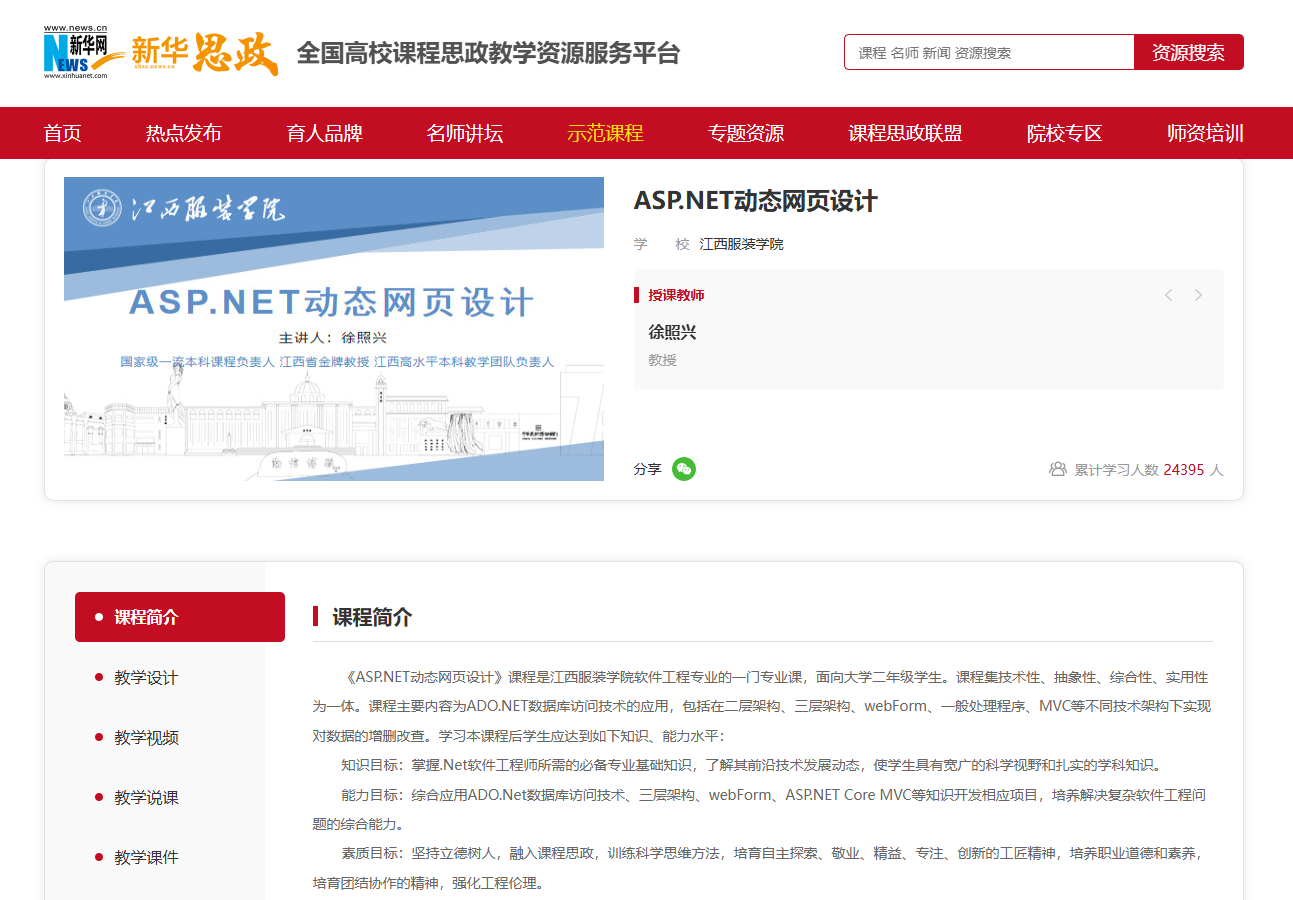Open the 热点发布 menu item
The width and height of the screenshot is (1293, 900).
click(184, 133)
